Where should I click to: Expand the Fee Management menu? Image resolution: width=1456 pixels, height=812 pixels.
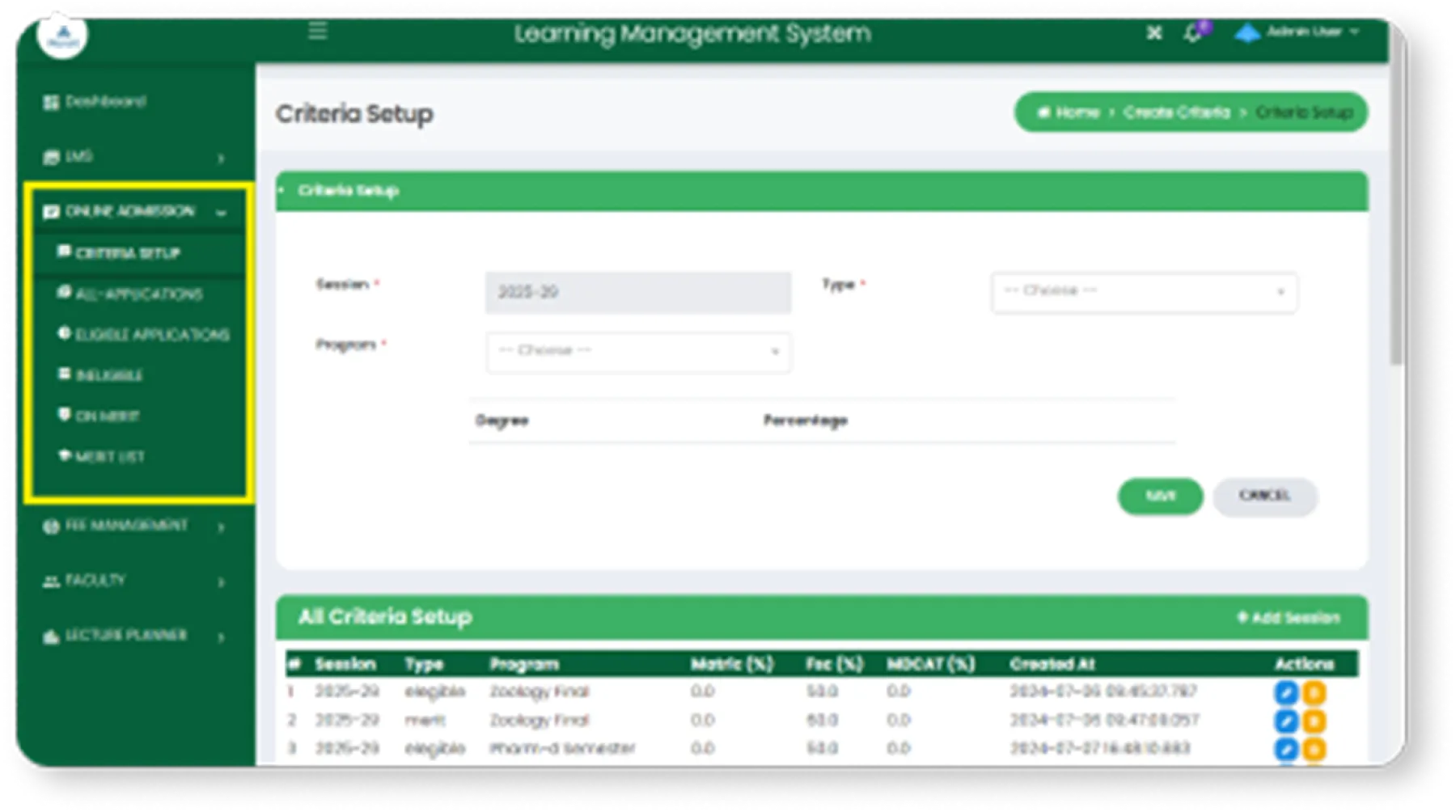(121, 526)
